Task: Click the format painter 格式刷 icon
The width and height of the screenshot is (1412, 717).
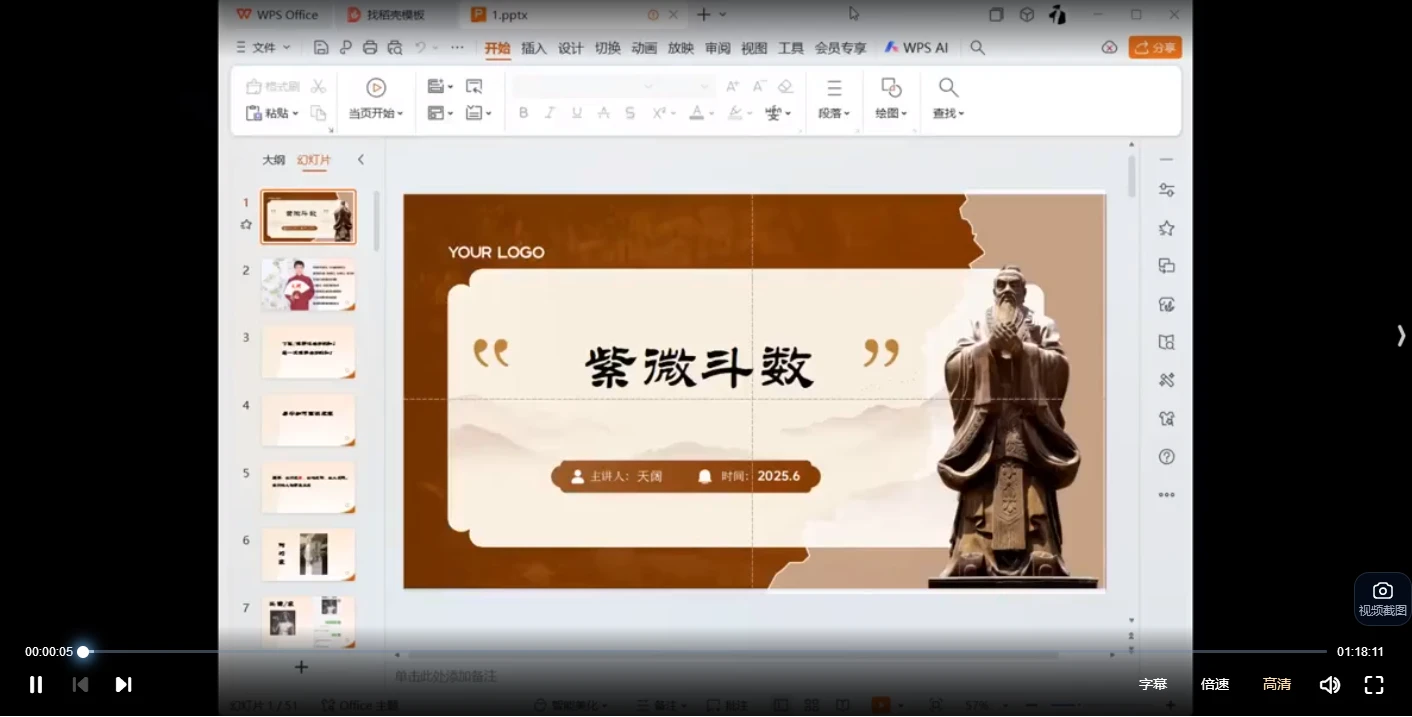Action: [x=273, y=87]
